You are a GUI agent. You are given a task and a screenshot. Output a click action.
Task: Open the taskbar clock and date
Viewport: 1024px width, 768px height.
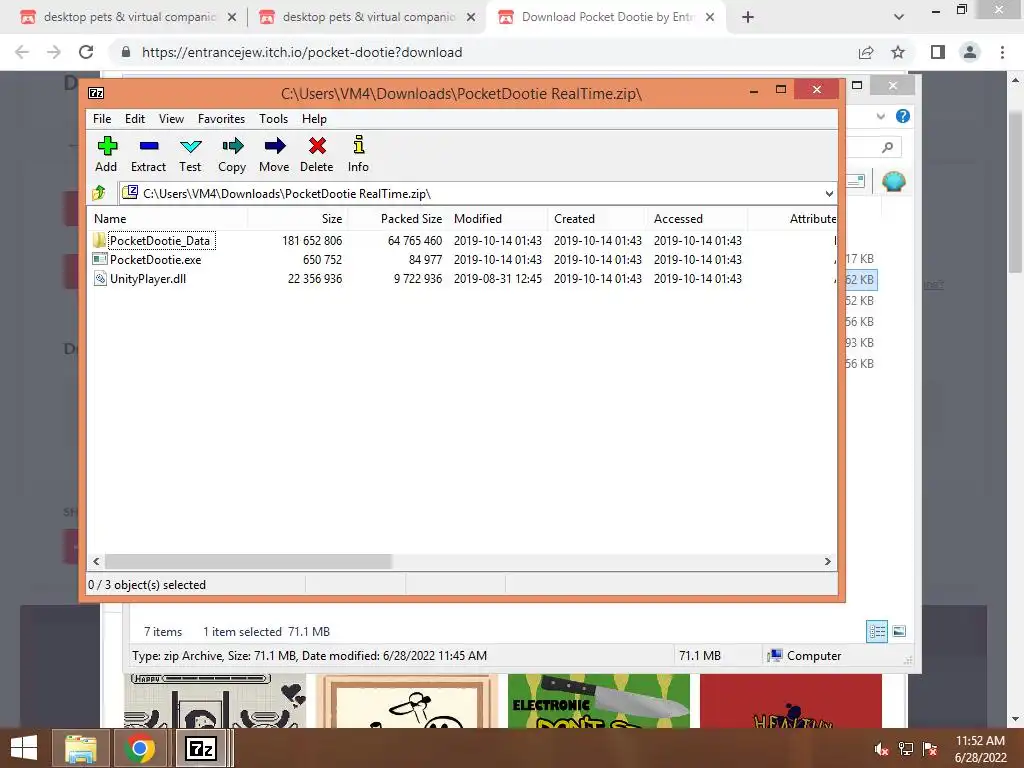click(980, 749)
